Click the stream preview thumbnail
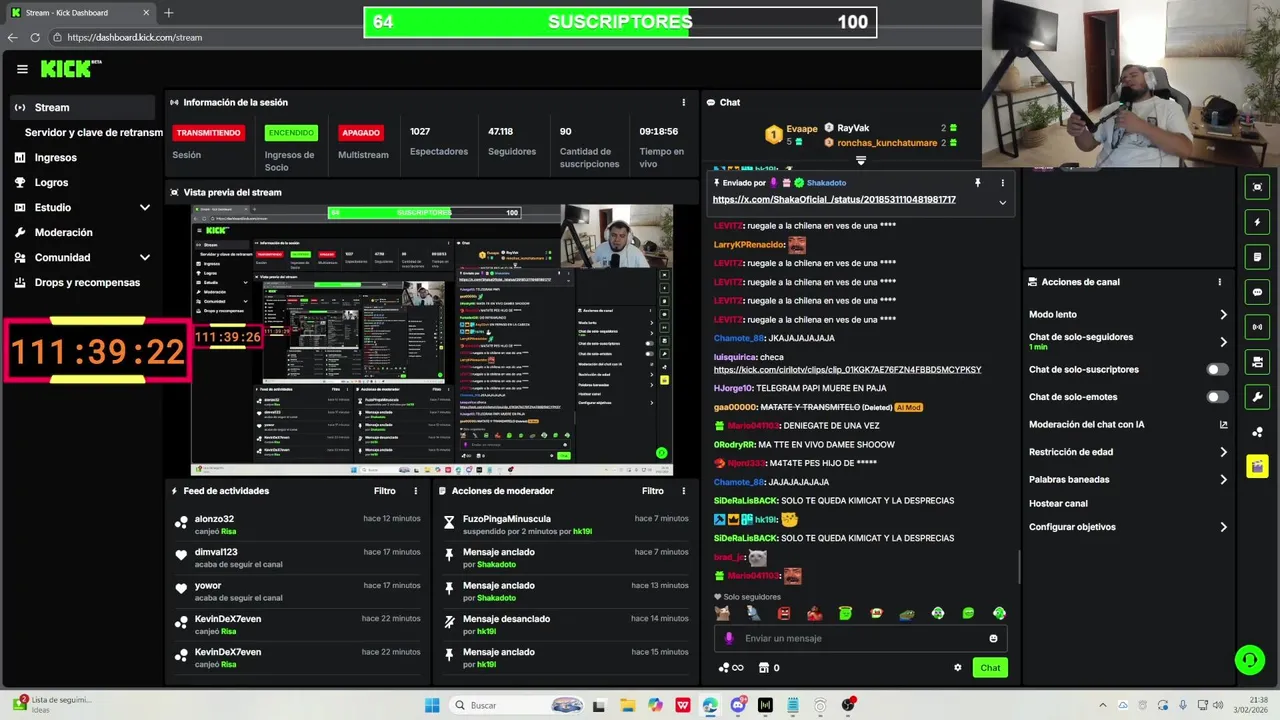 [x=432, y=340]
